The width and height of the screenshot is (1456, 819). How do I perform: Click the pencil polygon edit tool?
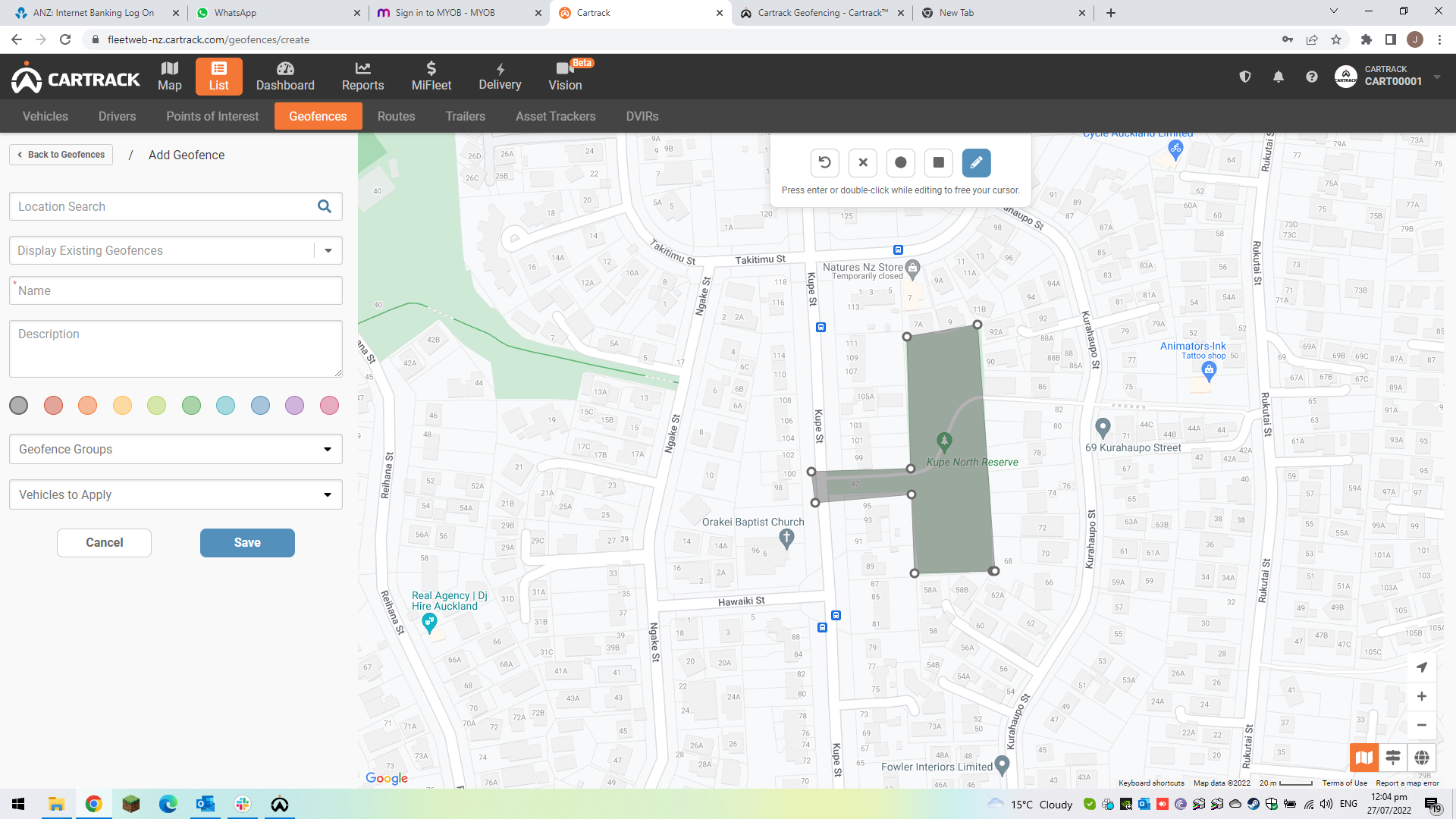pos(976,162)
